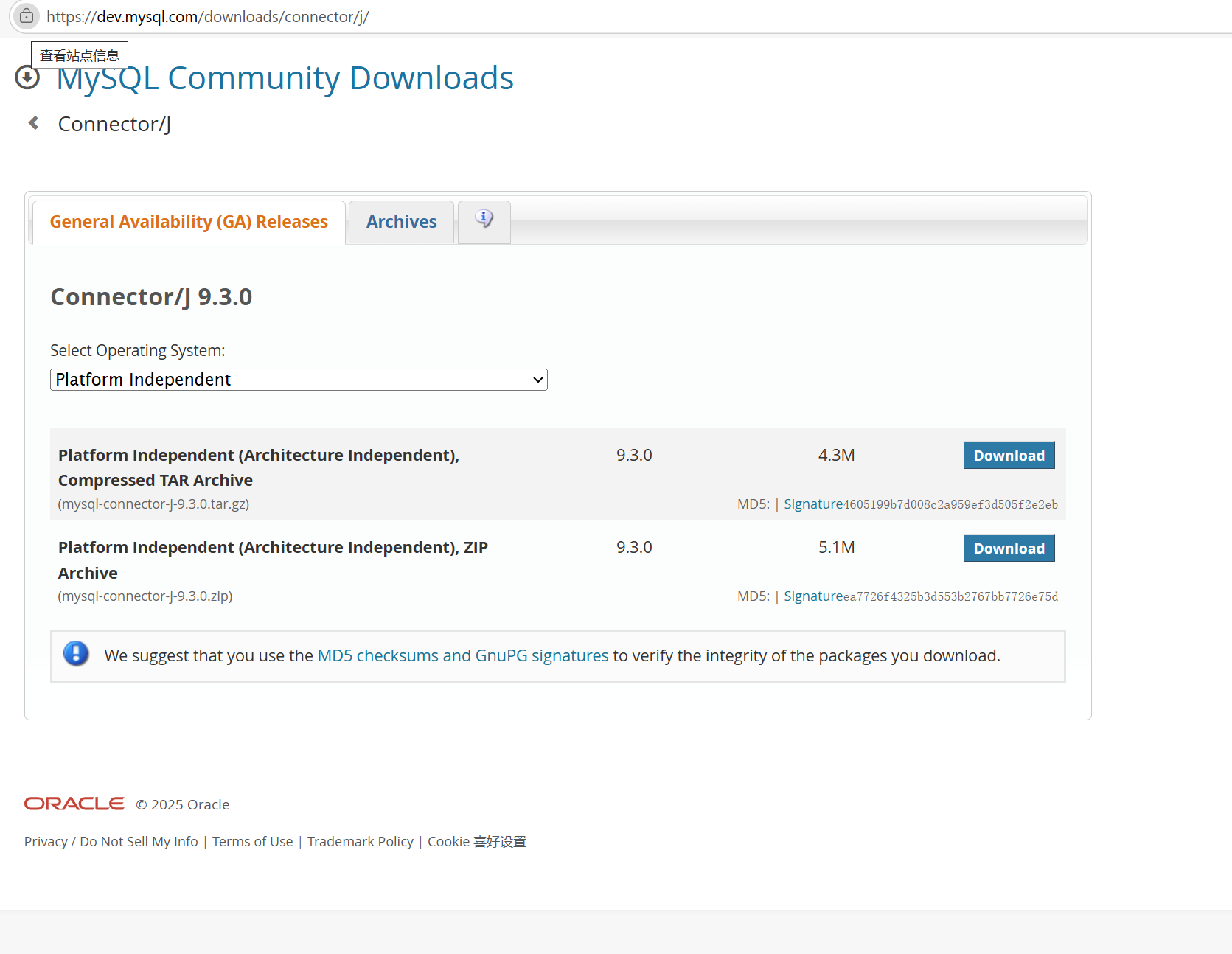Open Cookie preferences link
Image resolution: width=1232 pixels, height=954 pixels.
click(x=477, y=842)
